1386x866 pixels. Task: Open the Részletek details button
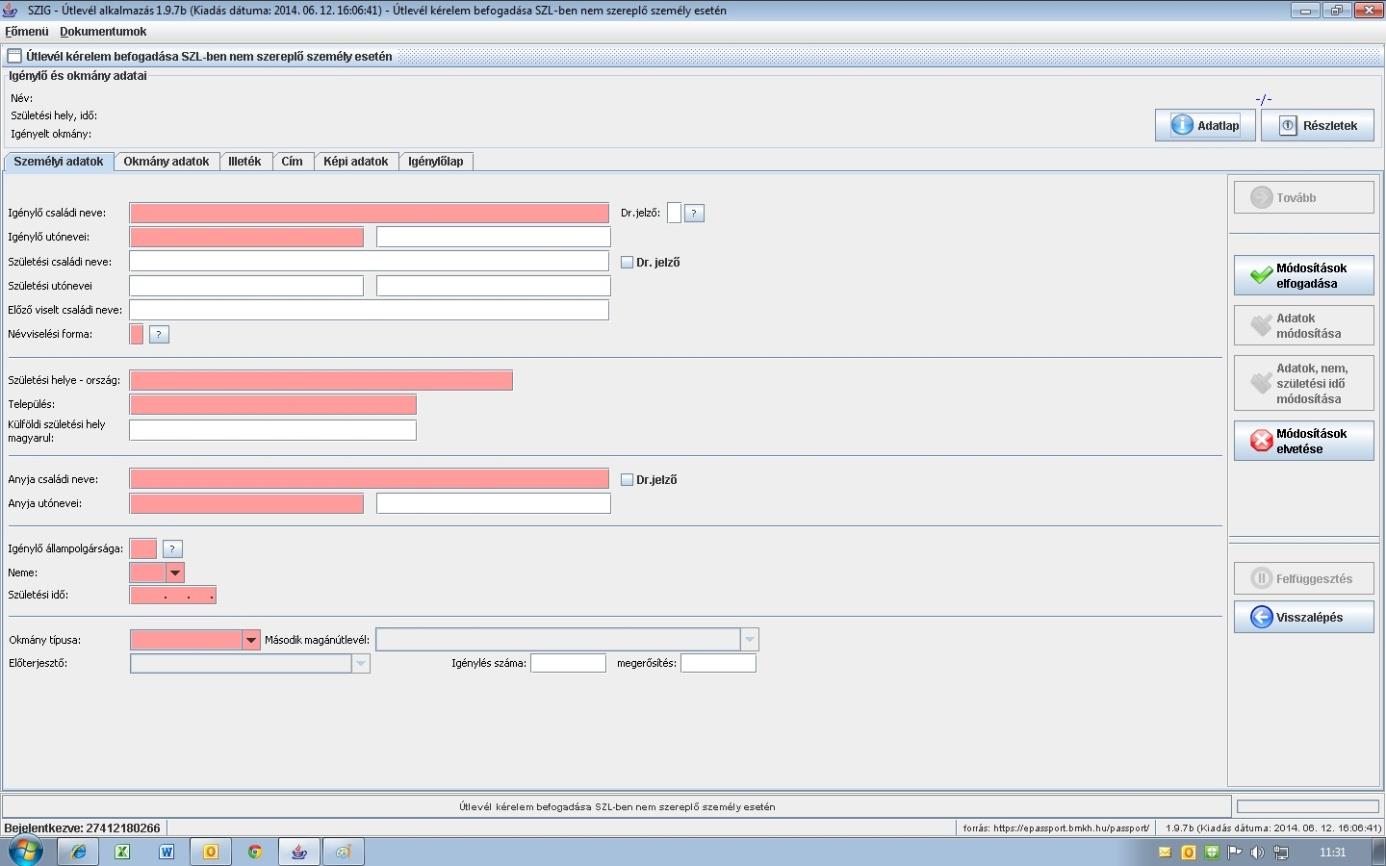(1317, 126)
